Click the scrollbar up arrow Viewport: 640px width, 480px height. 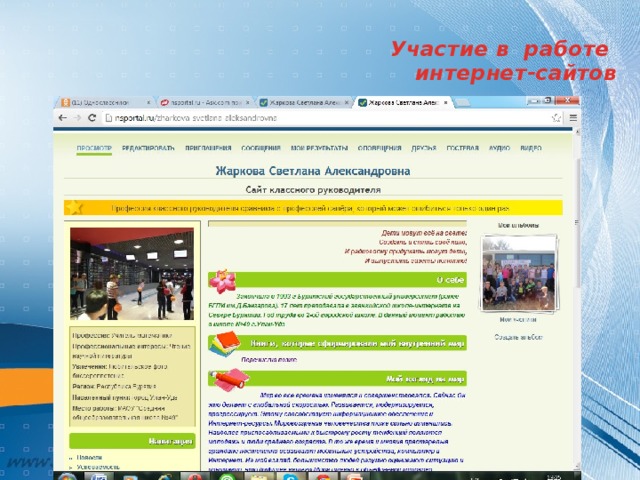577,131
